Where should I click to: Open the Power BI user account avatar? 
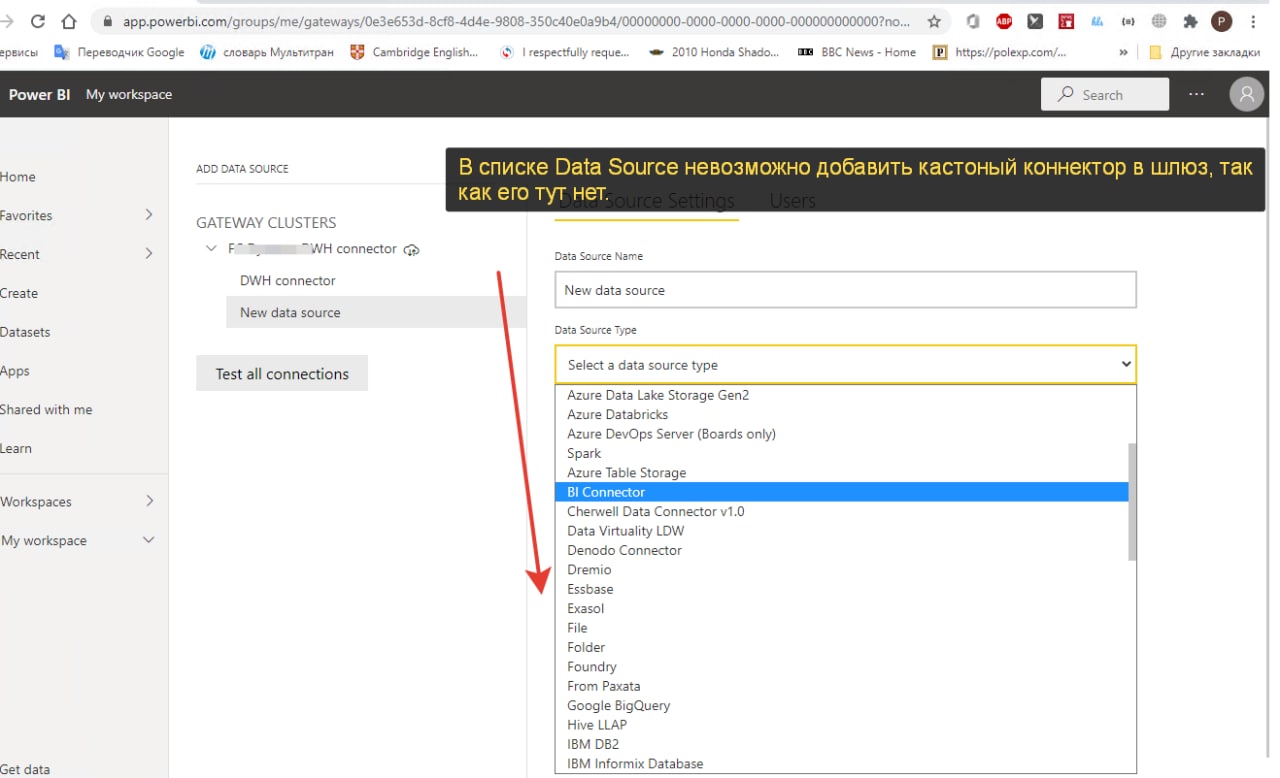coord(1246,94)
